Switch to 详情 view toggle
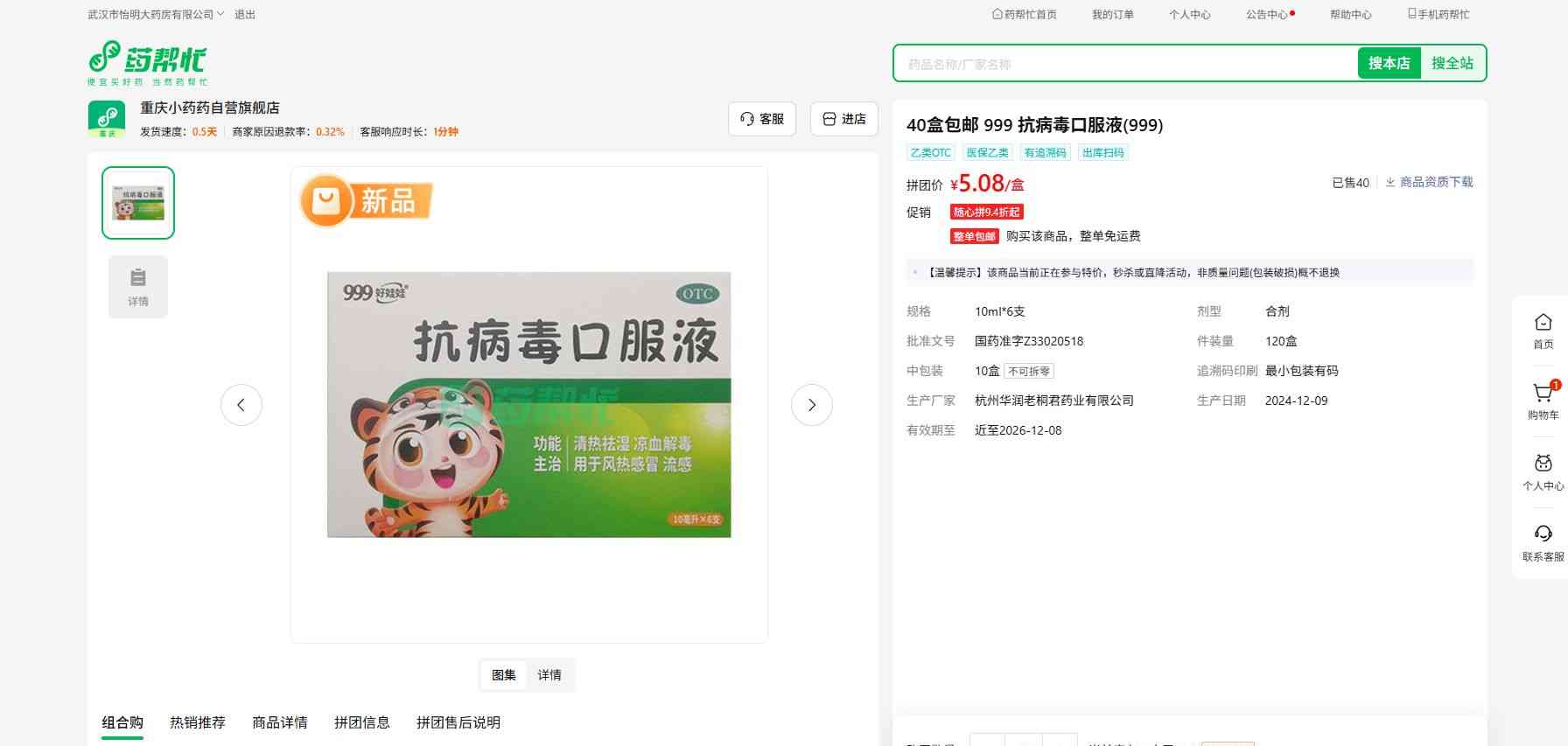 click(549, 675)
